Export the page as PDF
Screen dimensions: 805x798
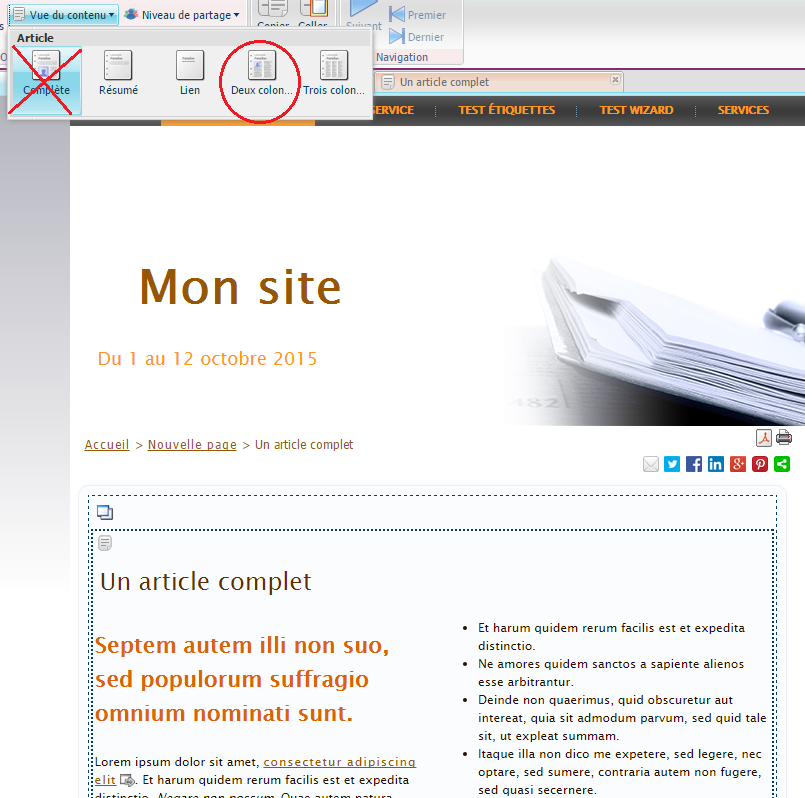point(764,438)
